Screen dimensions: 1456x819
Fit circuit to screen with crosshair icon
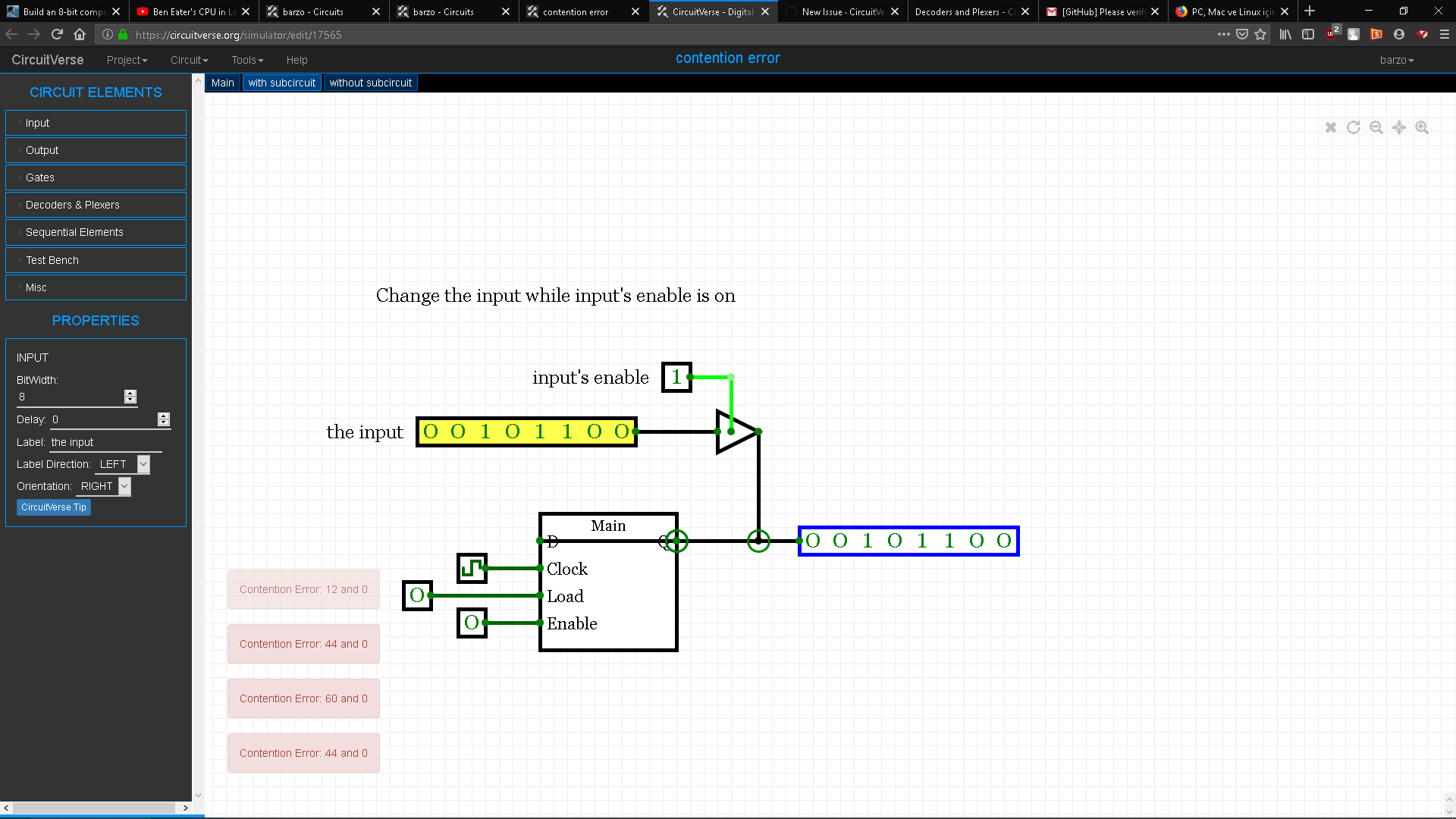point(1399,127)
